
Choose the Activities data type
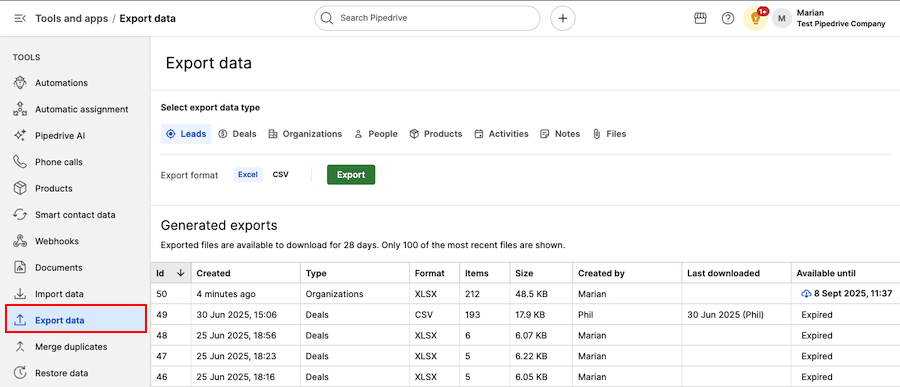click(x=502, y=134)
